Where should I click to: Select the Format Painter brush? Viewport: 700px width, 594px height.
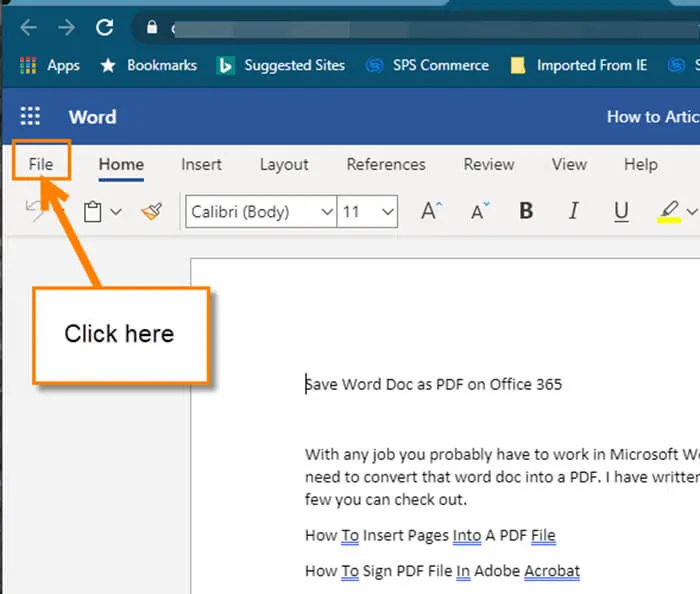[x=152, y=211]
